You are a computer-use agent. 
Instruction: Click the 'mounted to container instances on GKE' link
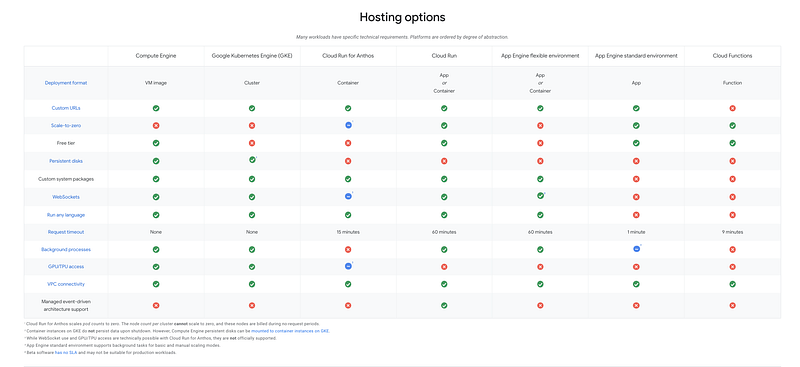[x=290, y=331]
